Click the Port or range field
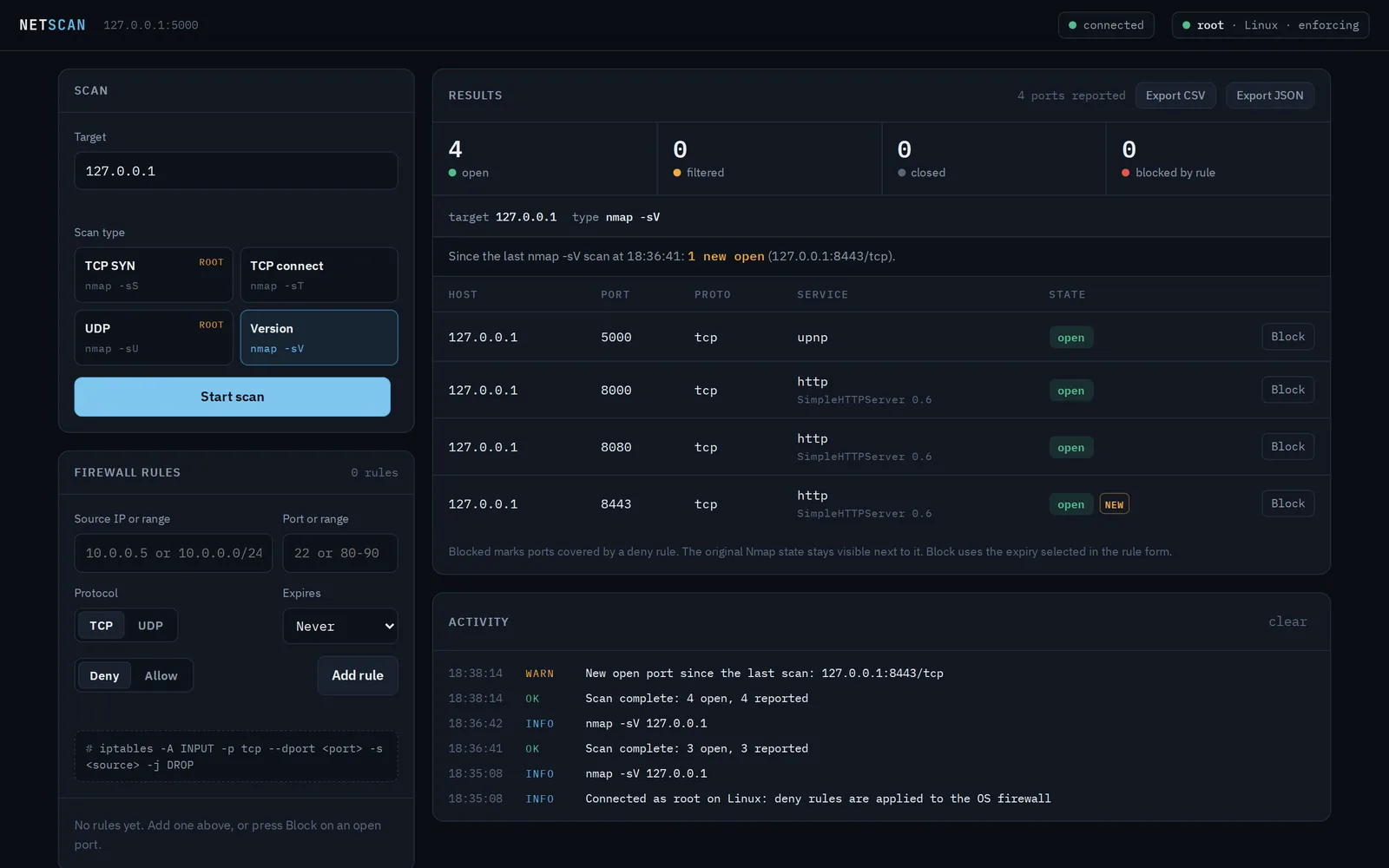The image size is (1389, 868). click(x=340, y=553)
